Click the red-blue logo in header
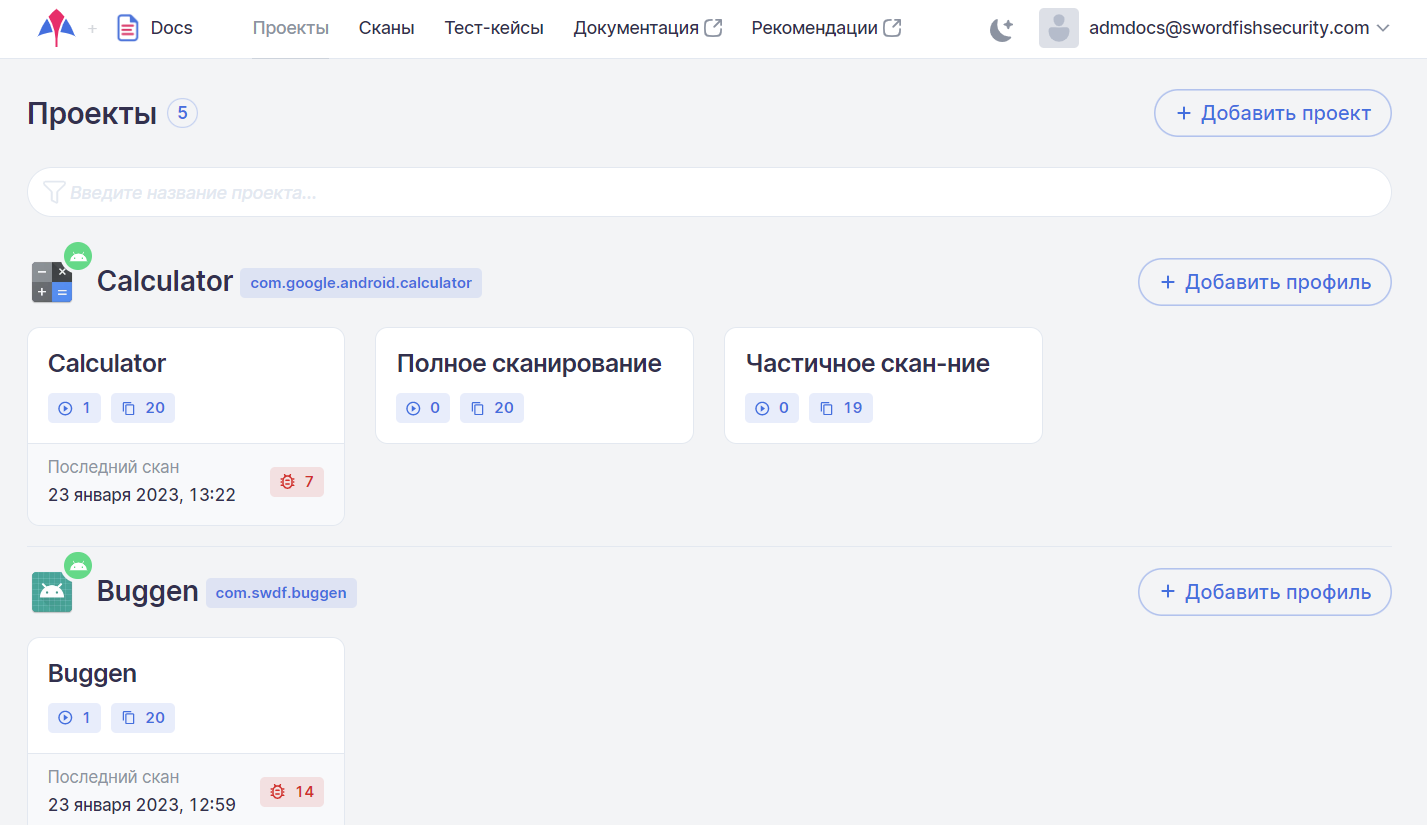Screen dimensions: 1427x825 tap(56, 27)
